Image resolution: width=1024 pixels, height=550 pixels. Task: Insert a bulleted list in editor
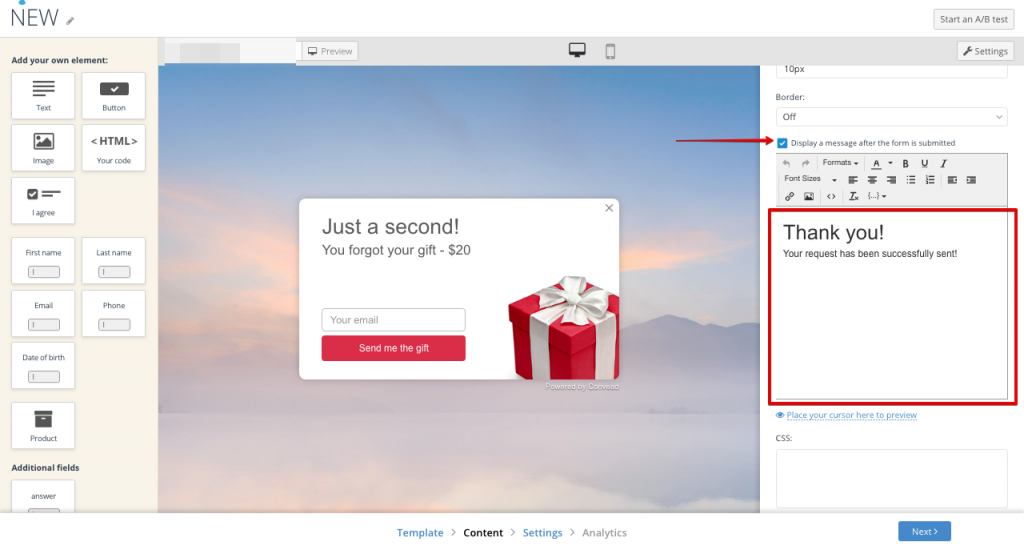910,180
